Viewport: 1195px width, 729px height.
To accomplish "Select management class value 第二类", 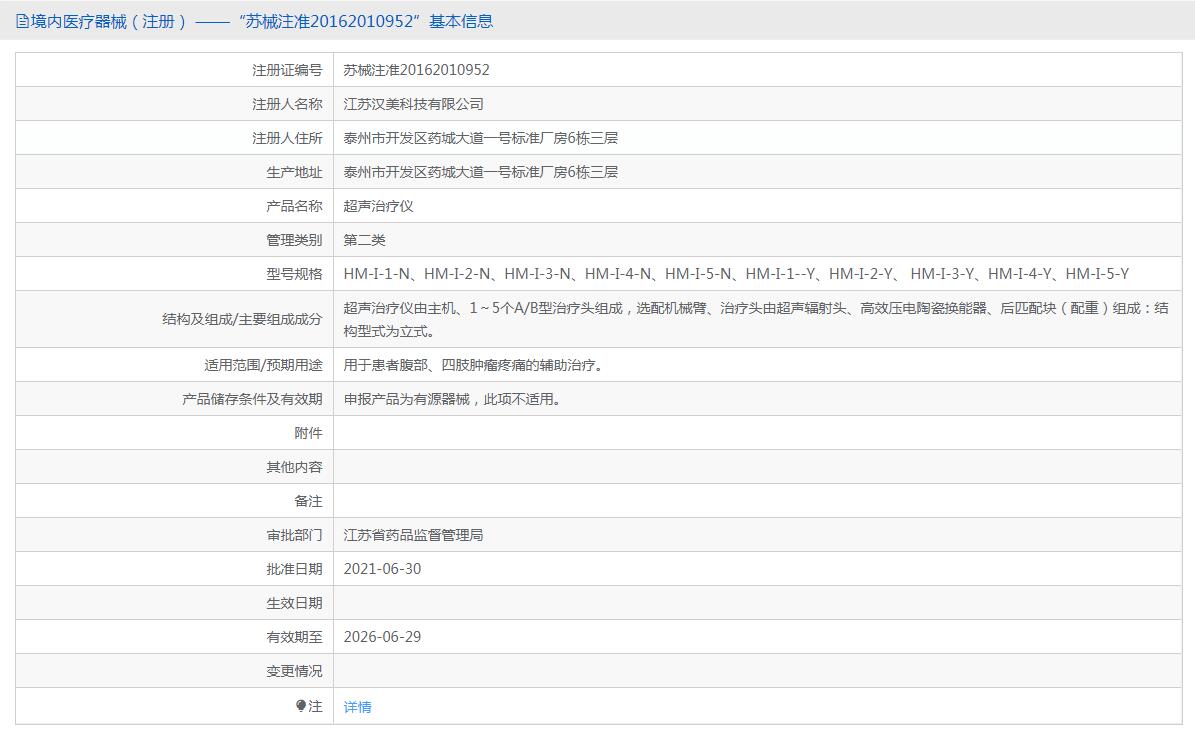I will pos(364,240).
